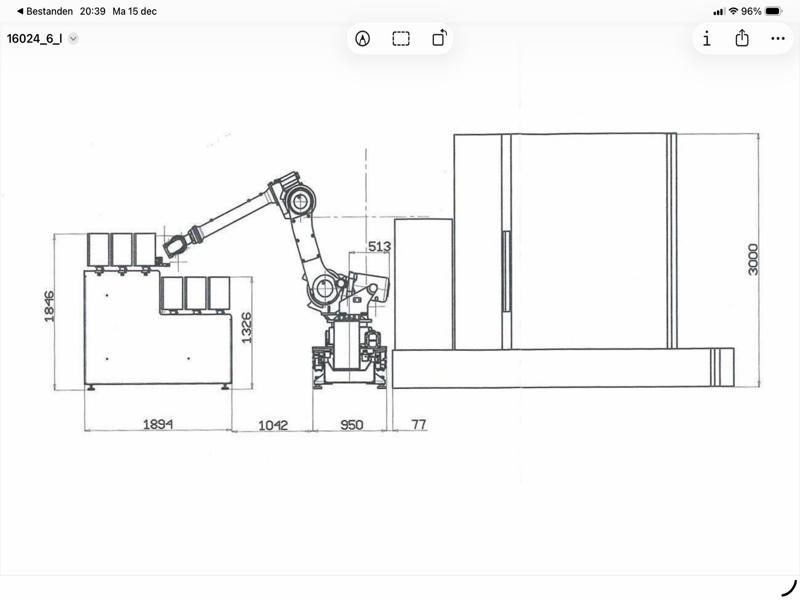Expand the chevron next to 16024_6_l
Viewport: 800px width, 600px height.
pos(73,39)
